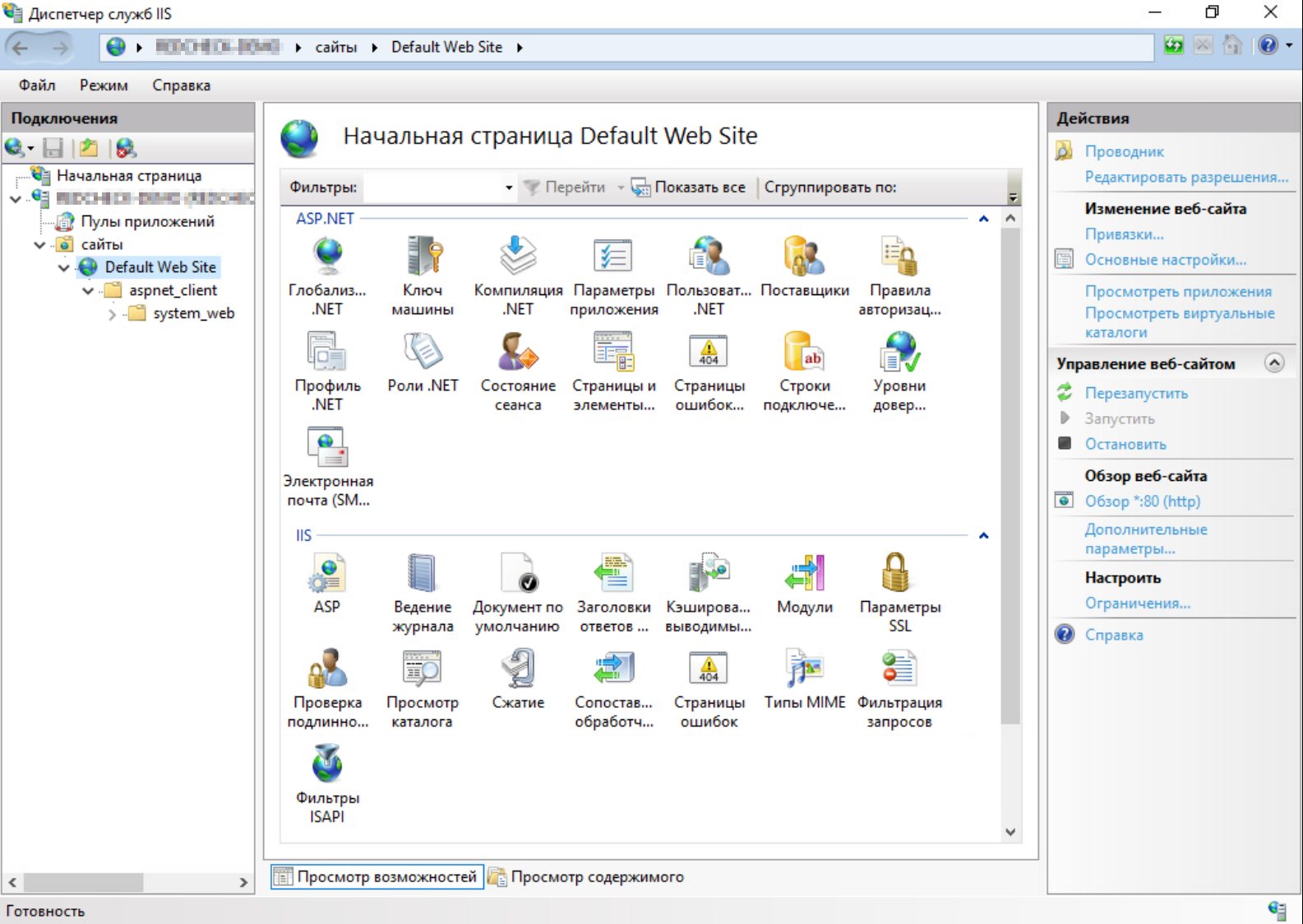Switch to Просмотр содержимого tab
The image size is (1303, 924).
tap(586, 877)
